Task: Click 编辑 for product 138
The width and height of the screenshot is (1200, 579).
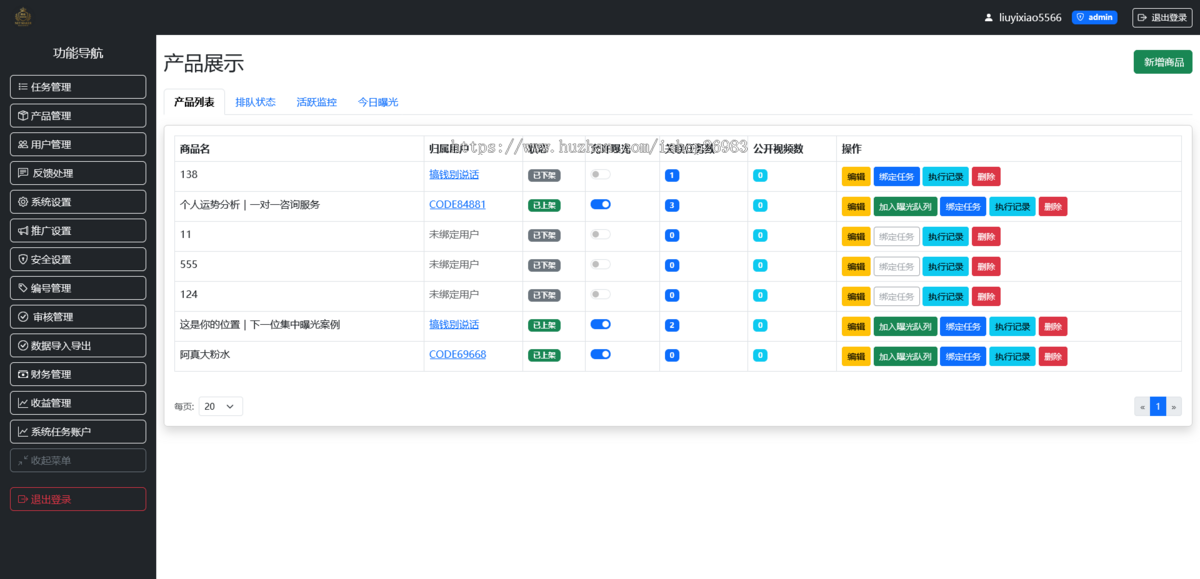Action: coord(856,176)
